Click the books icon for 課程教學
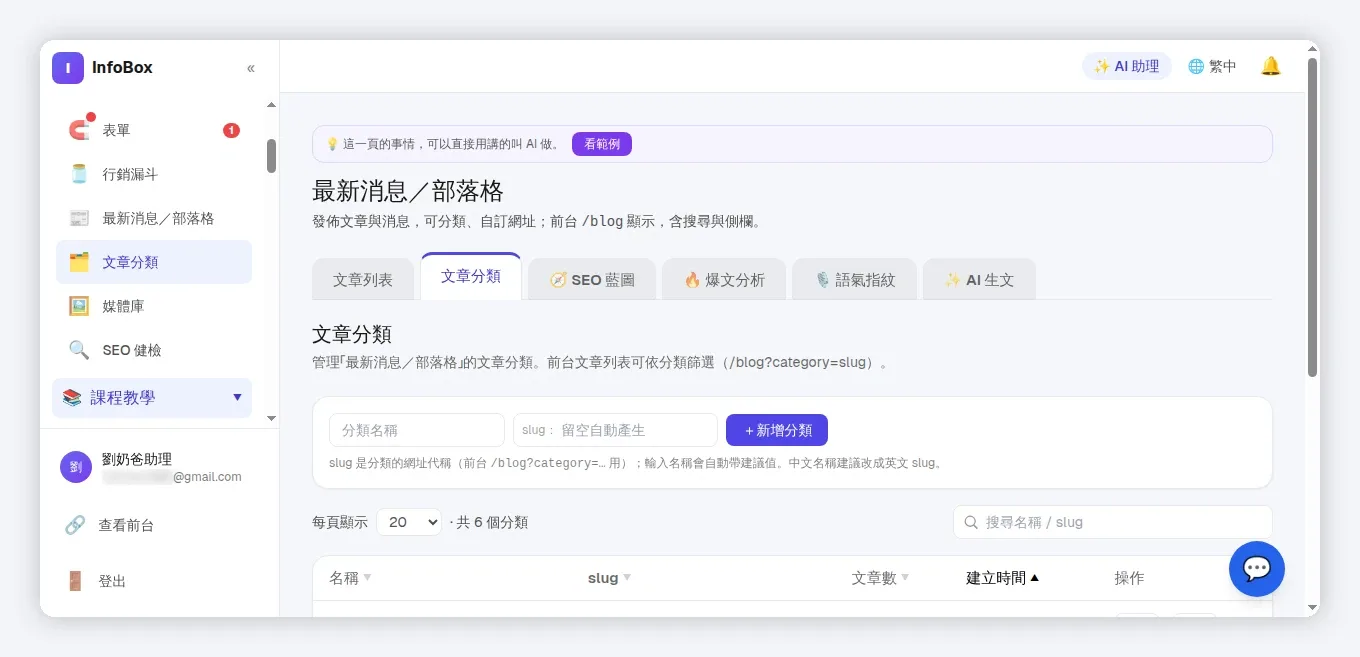This screenshot has width=1360, height=657. pyautogui.click(x=72, y=398)
